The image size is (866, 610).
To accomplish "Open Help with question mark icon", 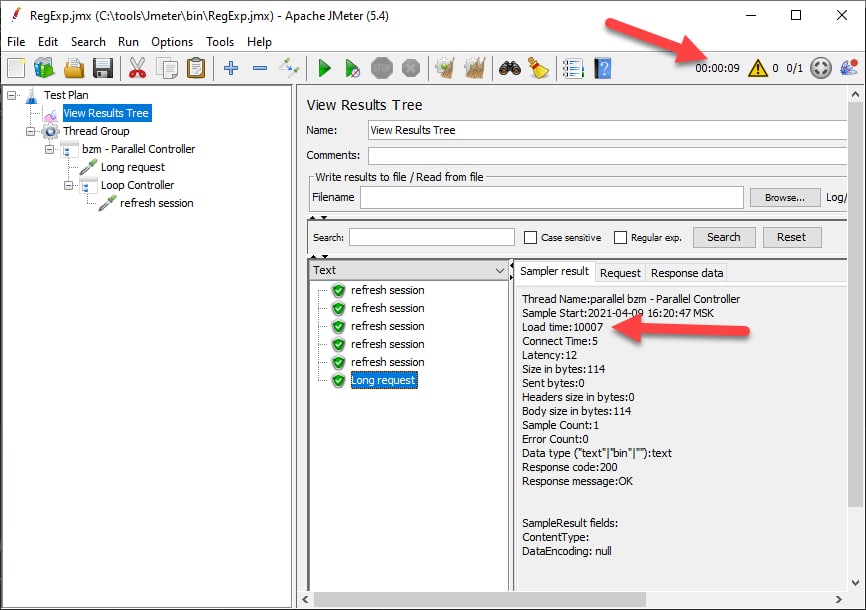I will [x=603, y=69].
